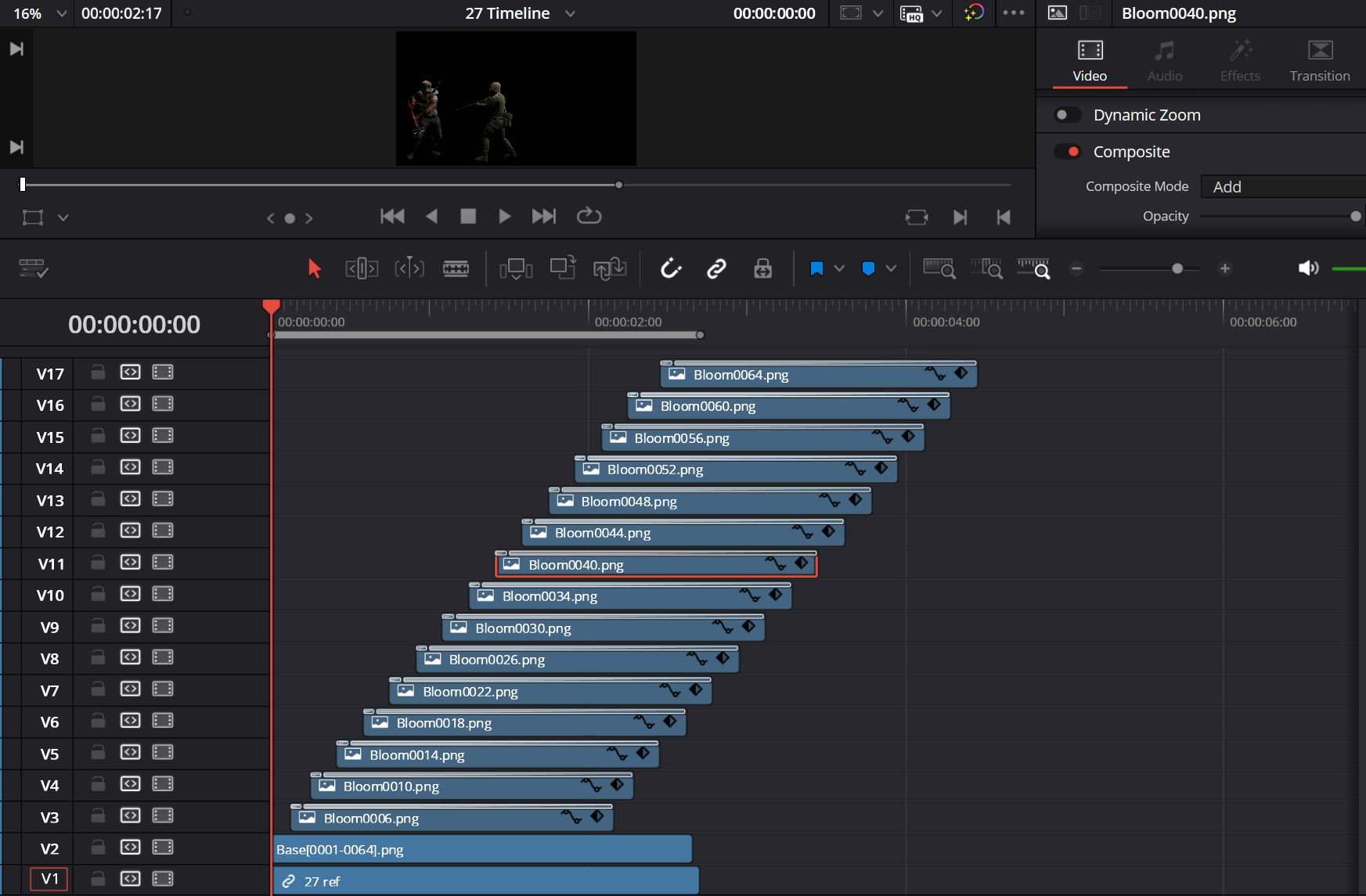The width and height of the screenshot is (1366, 896).
Task: Select the Blade Edit mode tool
Action: click(456, 268)
